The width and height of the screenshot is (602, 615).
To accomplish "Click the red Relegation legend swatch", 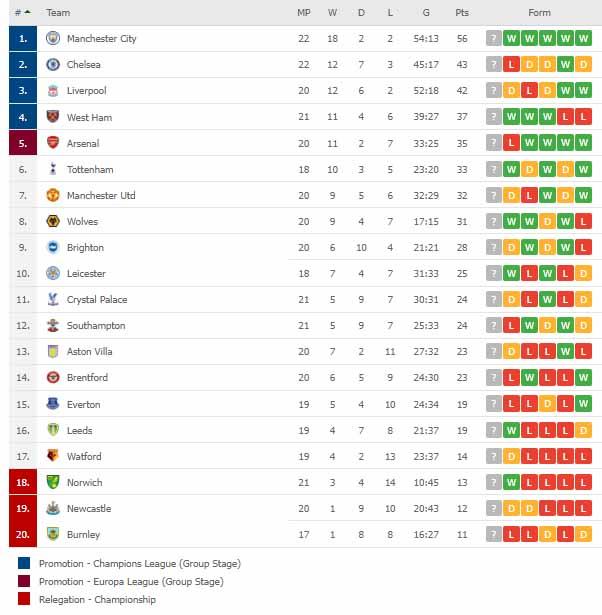I will 25,600.
